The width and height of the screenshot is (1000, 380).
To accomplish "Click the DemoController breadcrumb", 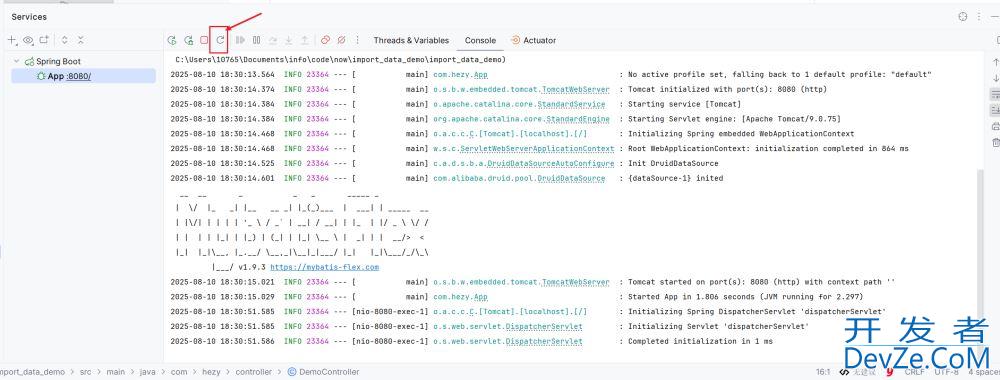I will tap(323, 372).
